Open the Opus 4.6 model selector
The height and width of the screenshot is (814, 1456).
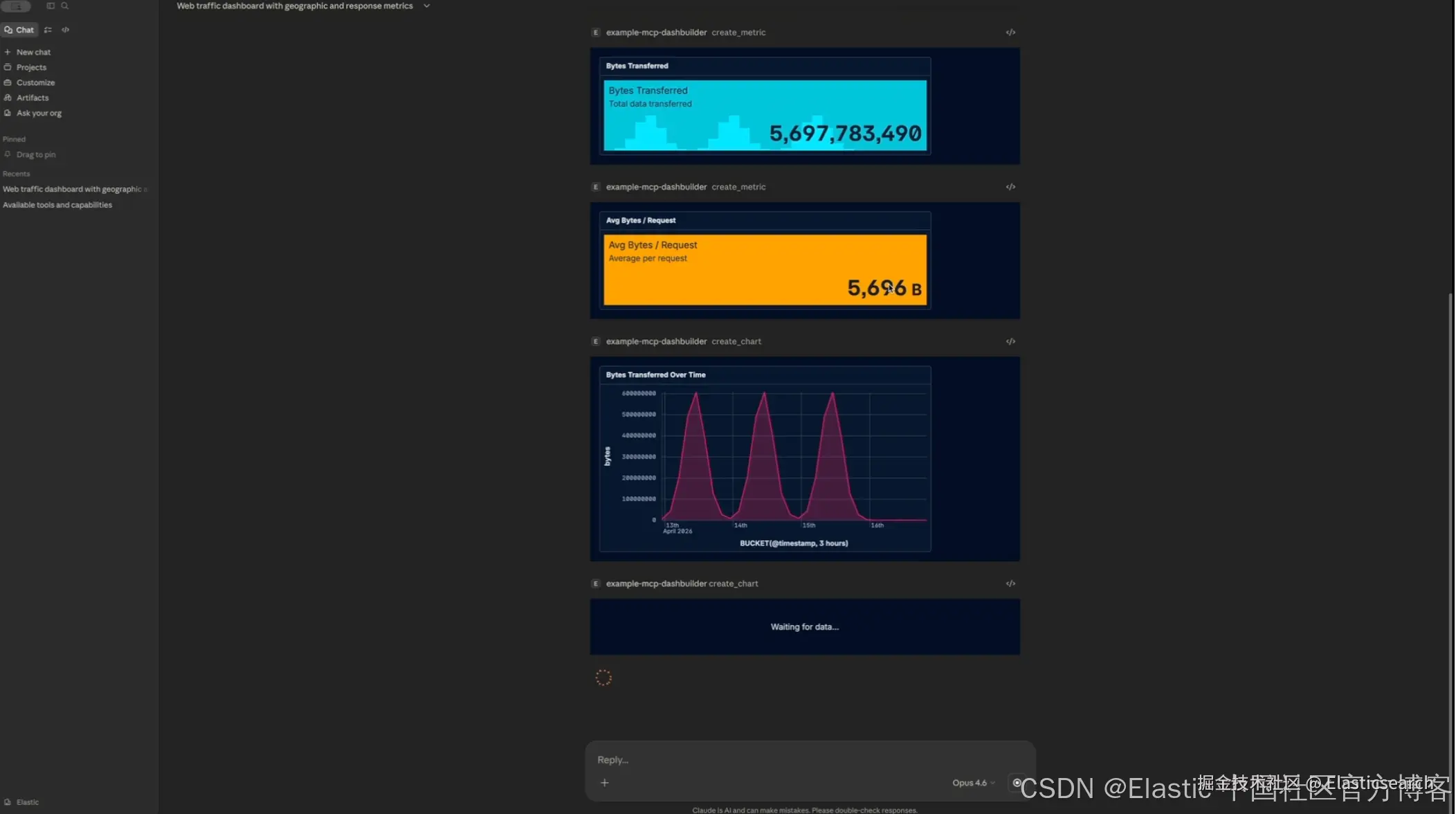(973, 783)
